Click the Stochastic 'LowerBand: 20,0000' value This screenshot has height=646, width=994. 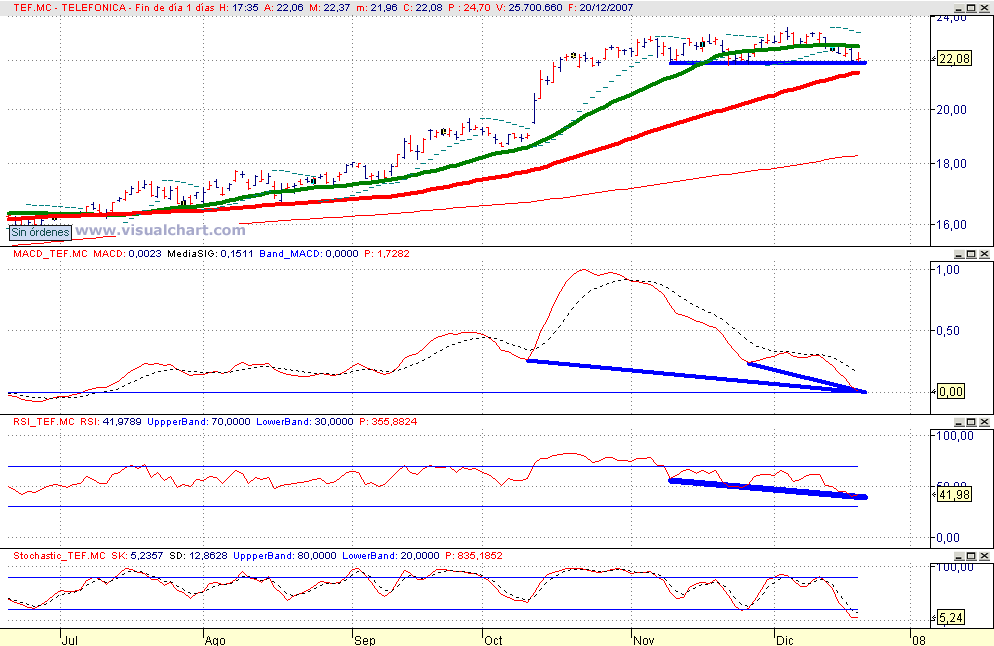[x=391, y=556]
